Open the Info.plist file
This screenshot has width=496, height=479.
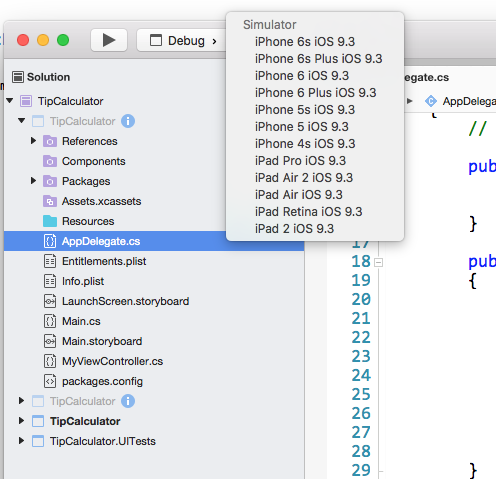click(83, 281)
